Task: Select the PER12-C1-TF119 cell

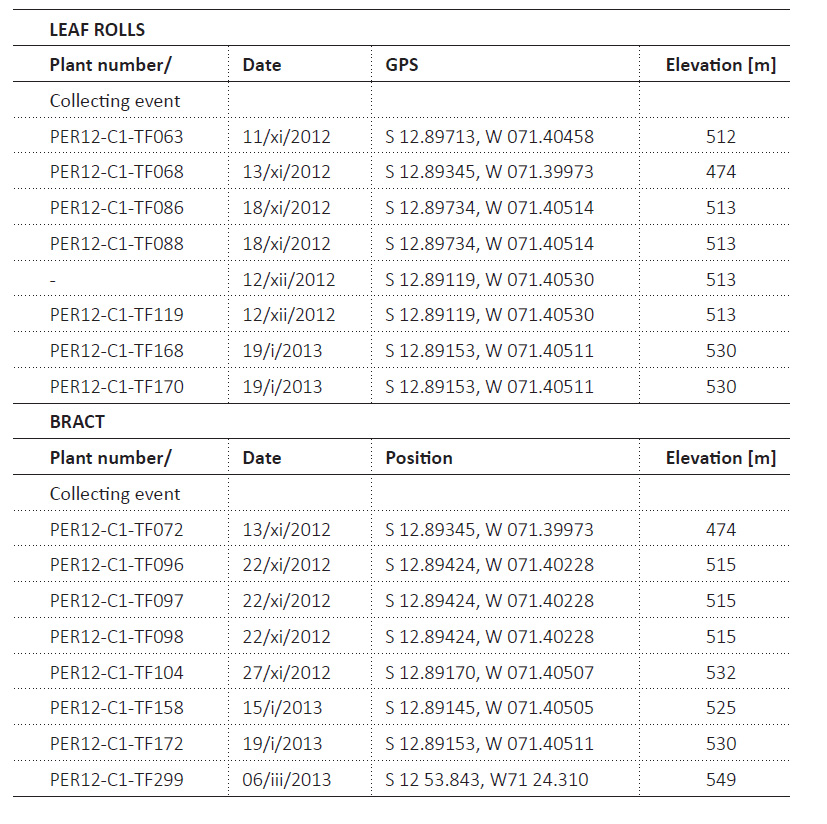Action: 117,315
